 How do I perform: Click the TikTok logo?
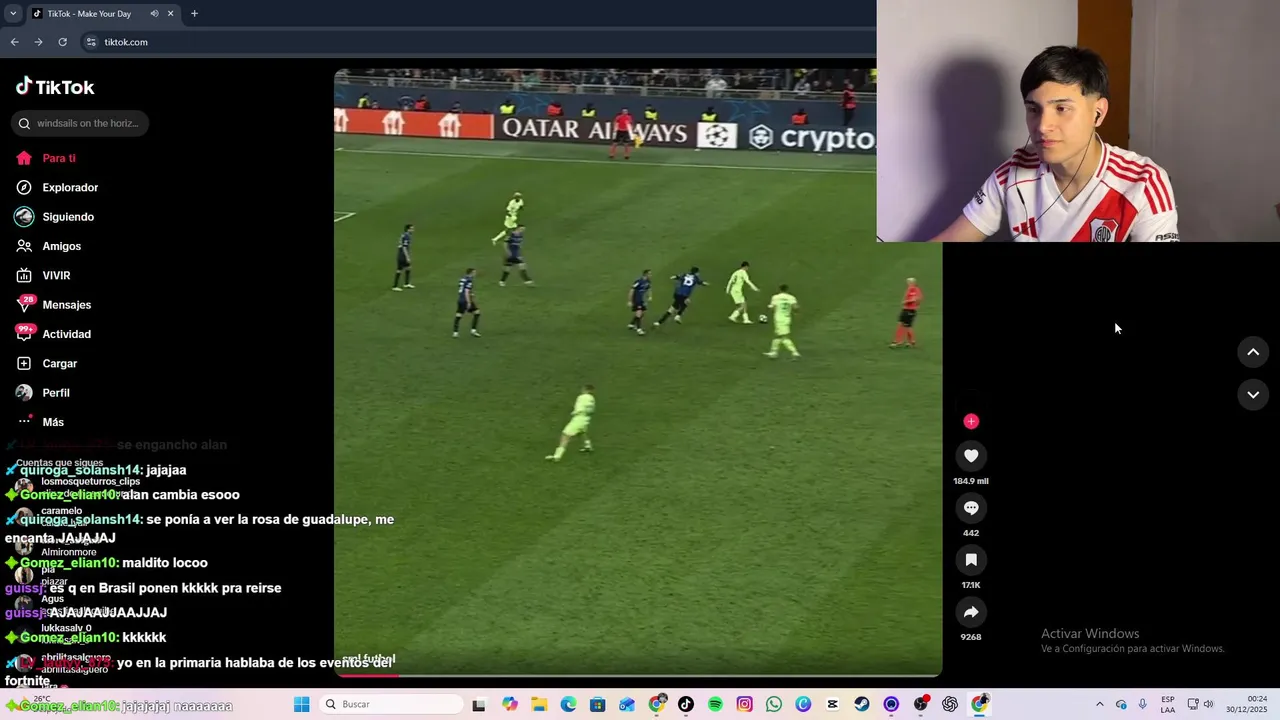click(x=55, y=87)
